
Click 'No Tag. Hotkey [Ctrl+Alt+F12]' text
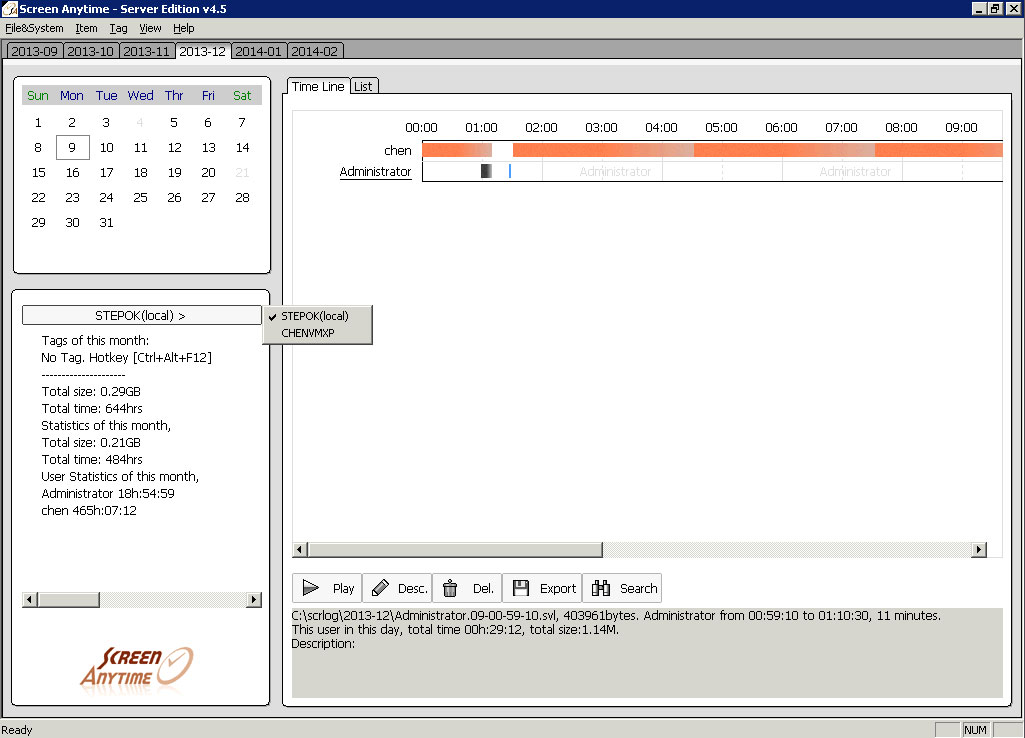[x=126, y=358]
